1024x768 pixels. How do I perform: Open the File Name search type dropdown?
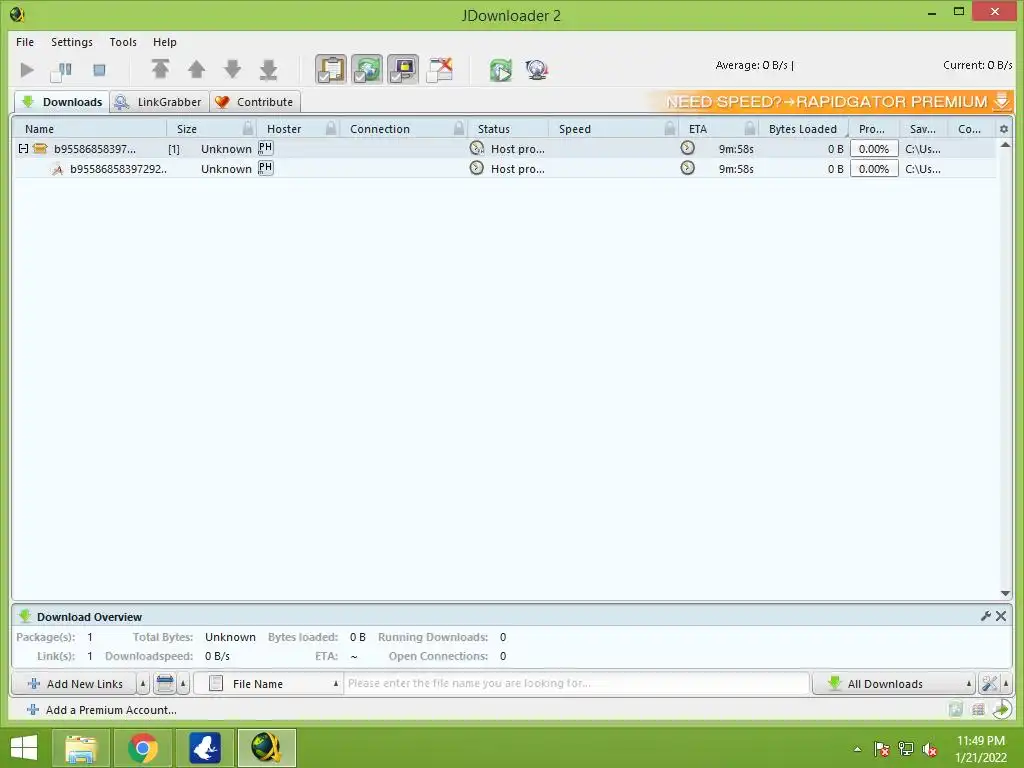(268, 684)
